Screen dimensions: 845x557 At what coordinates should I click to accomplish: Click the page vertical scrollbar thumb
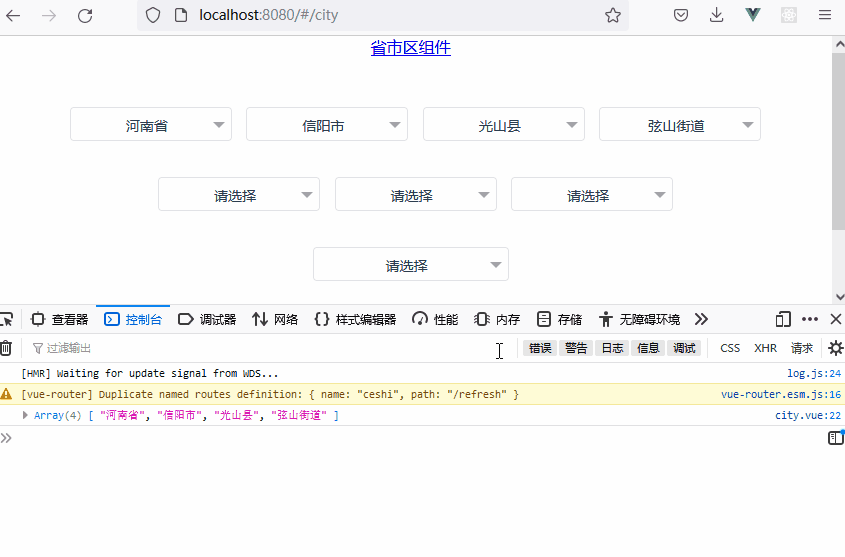[x=839, y=141]
